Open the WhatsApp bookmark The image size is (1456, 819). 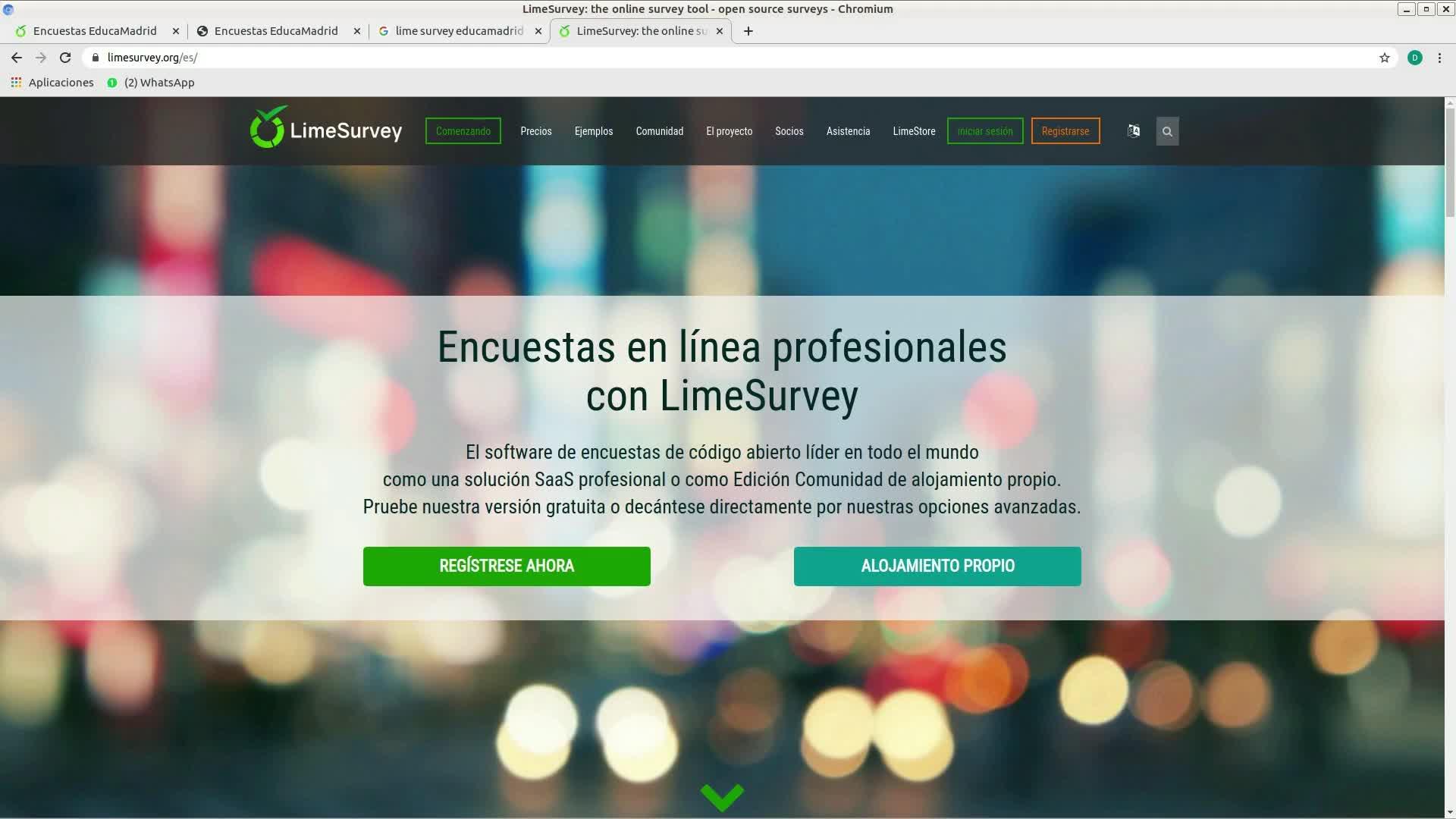click(151, 83)
